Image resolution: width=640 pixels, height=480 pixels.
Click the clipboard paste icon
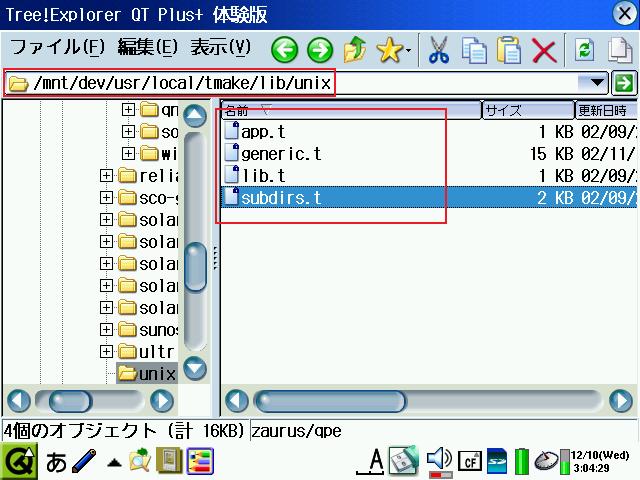pos(509,50)
